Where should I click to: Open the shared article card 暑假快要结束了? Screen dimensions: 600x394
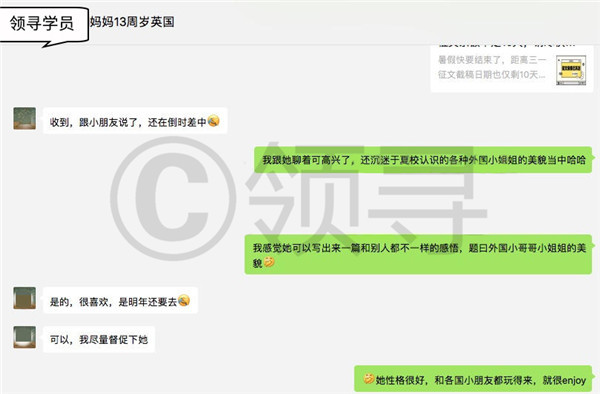click(x=512, y=68)
